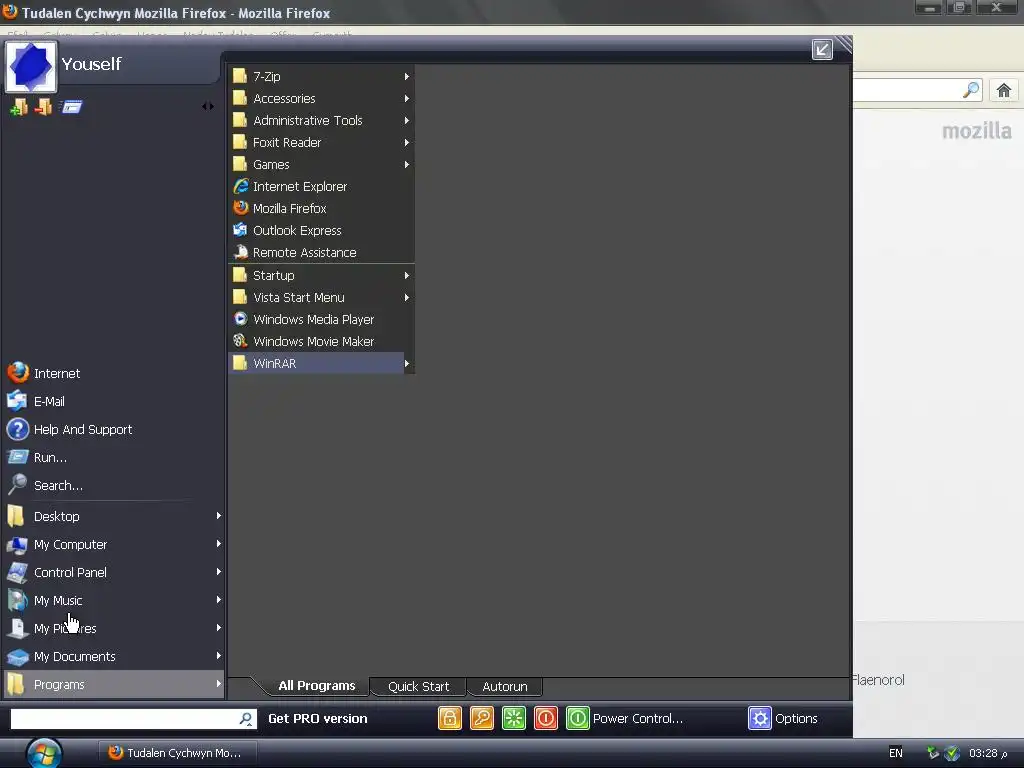1024x768 pixels.
Task: Click the remove folder icon with red minus
Action: [x=44, y=106]
